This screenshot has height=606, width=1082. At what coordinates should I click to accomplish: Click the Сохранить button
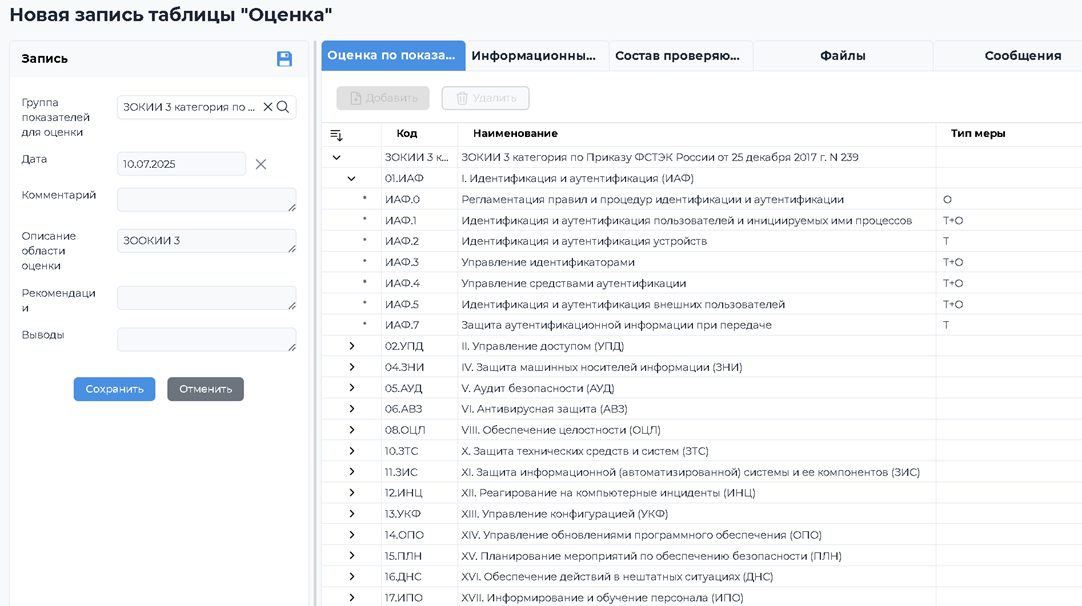115,389
